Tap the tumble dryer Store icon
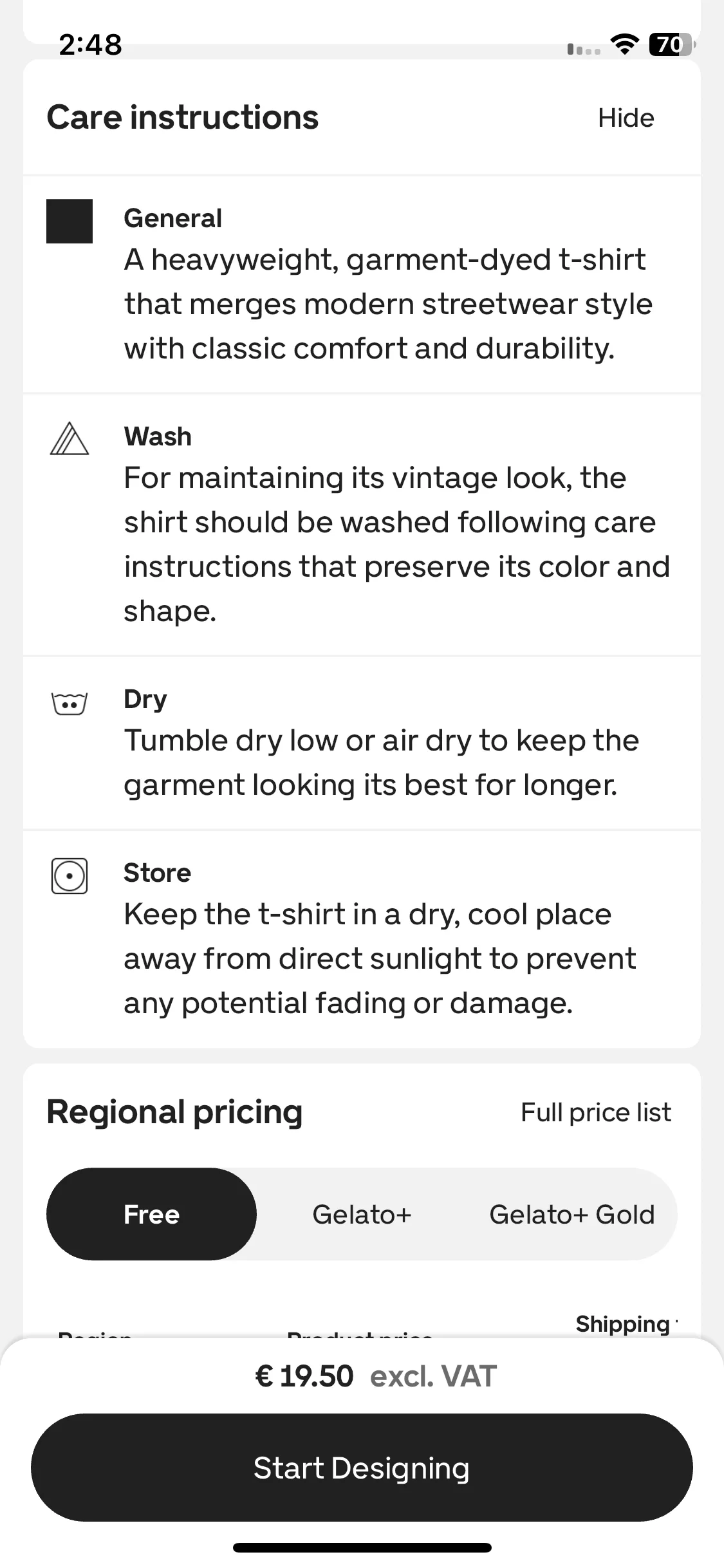 click(x=69, y=875)
